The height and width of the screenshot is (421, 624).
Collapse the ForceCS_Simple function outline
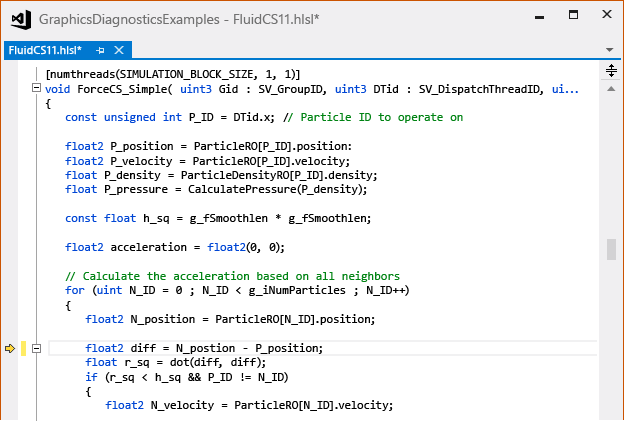pos(36,88)
